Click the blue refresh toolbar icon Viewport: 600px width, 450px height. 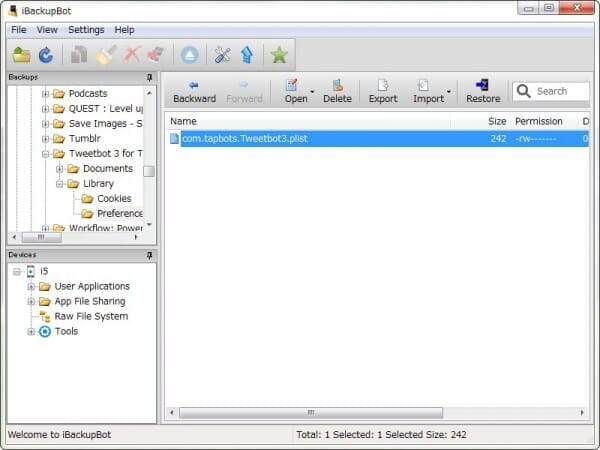pos(45,55)
